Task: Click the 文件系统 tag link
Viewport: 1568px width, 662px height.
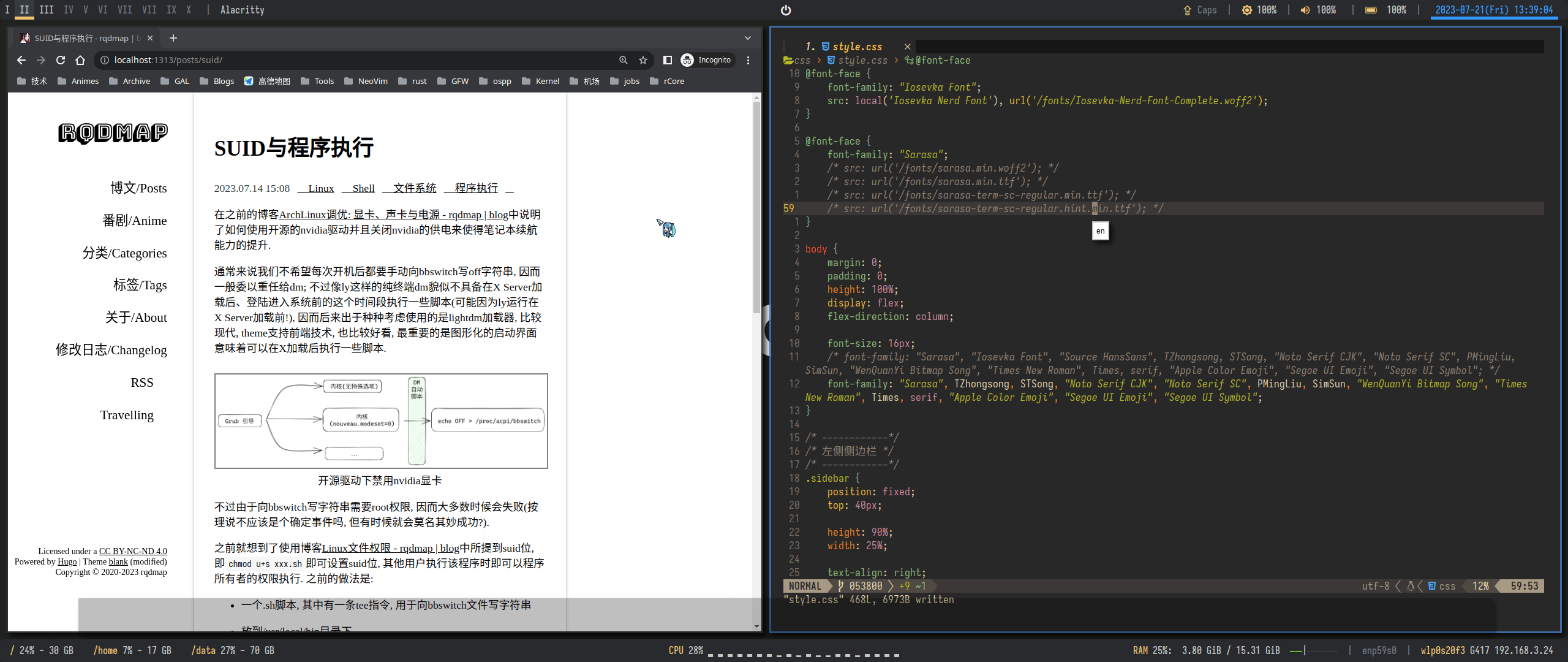Action: (x=410, y=188)
